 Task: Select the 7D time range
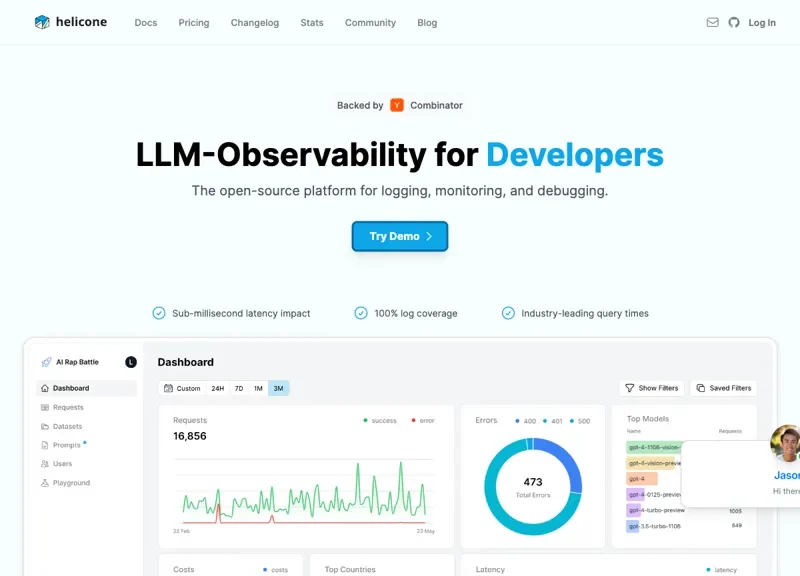pos(239,388)
